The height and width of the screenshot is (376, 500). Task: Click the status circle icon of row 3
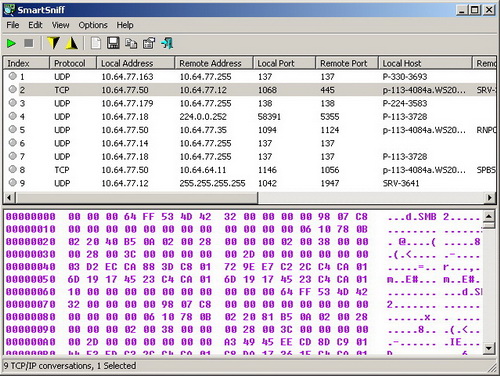pos(13,103)
